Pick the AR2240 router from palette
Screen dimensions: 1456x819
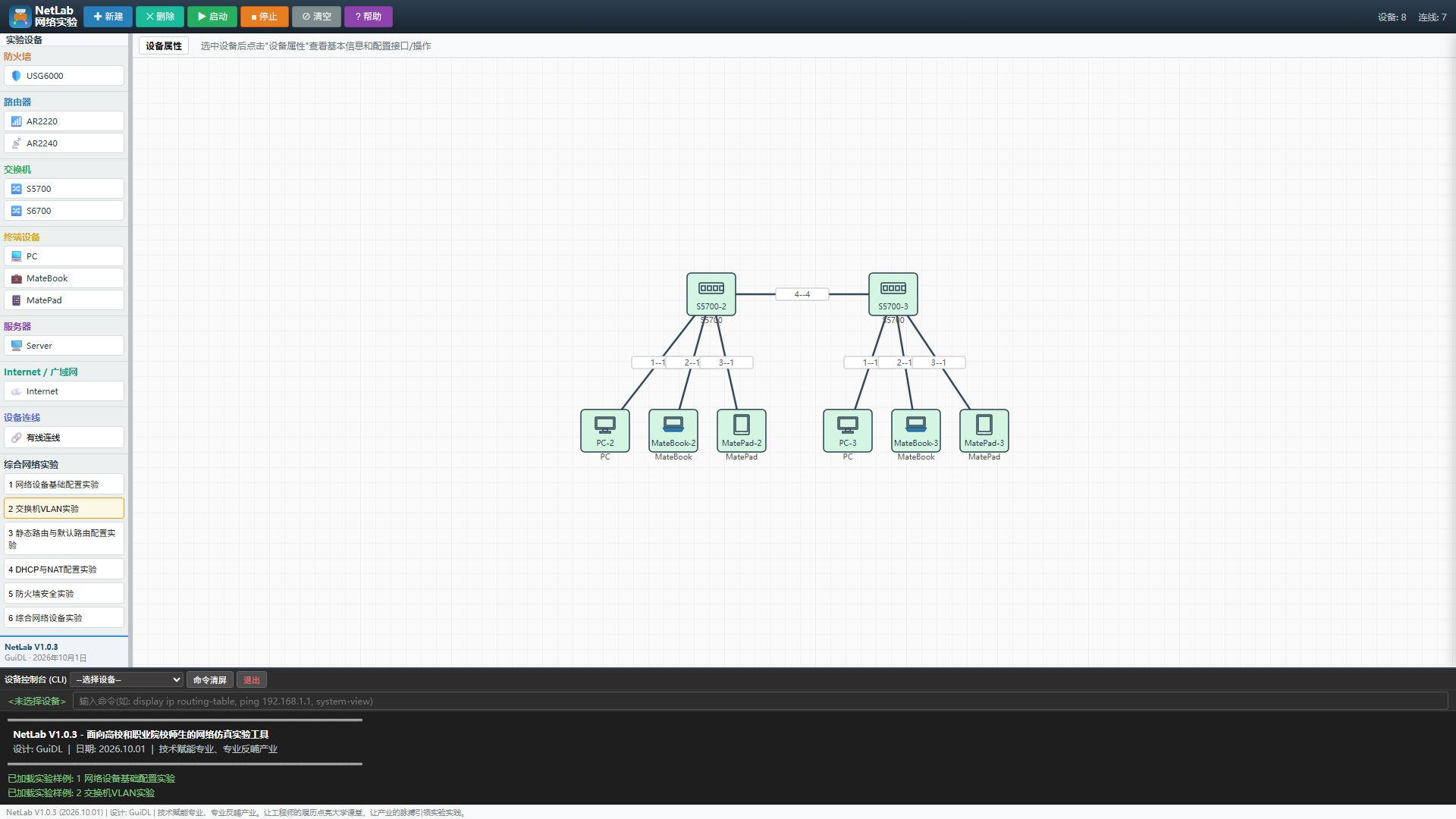[64, 143]
